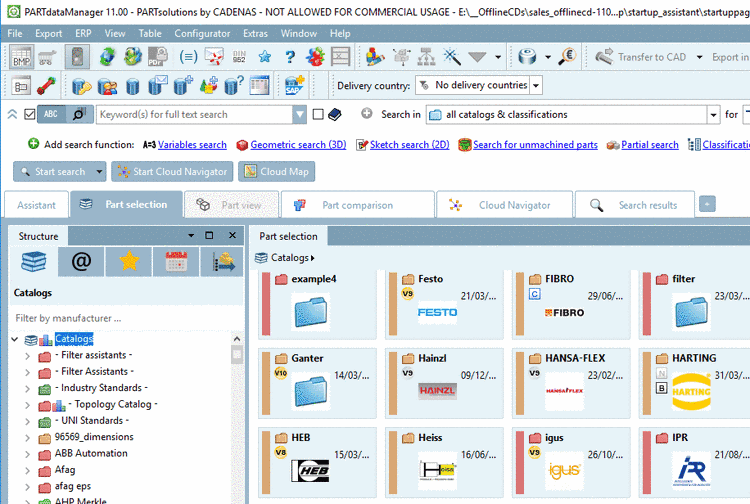Click the BMP table toolbar icon

[x=21, y=57]
